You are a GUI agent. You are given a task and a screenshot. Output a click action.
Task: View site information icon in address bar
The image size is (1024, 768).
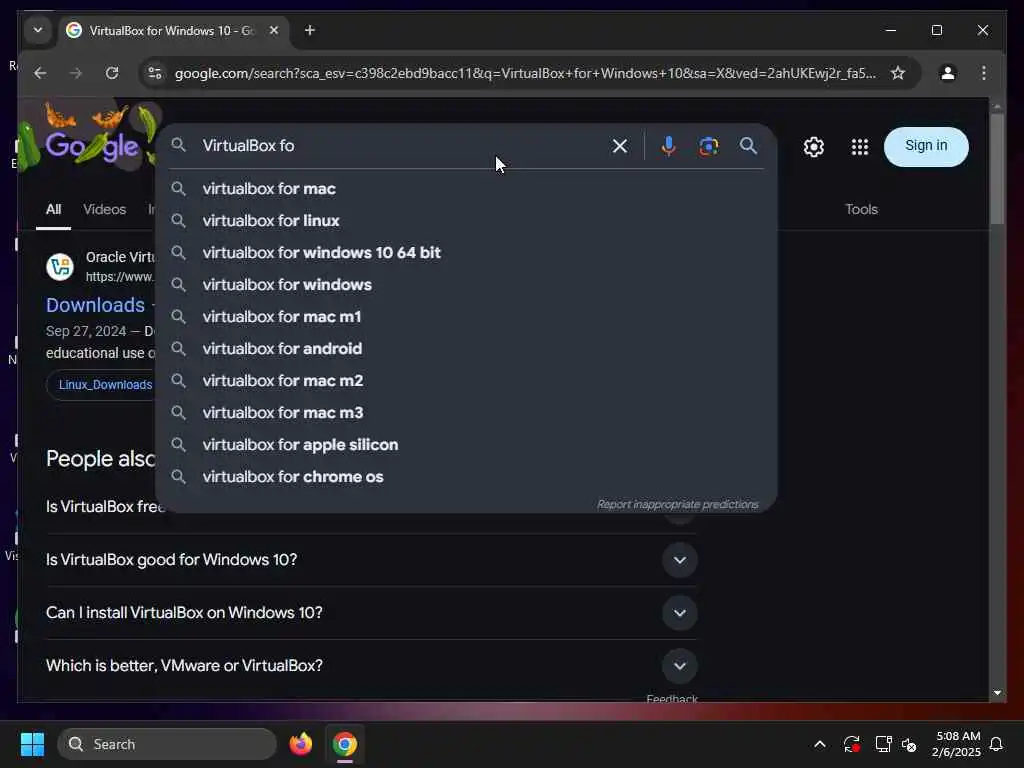tap(155, 73)
